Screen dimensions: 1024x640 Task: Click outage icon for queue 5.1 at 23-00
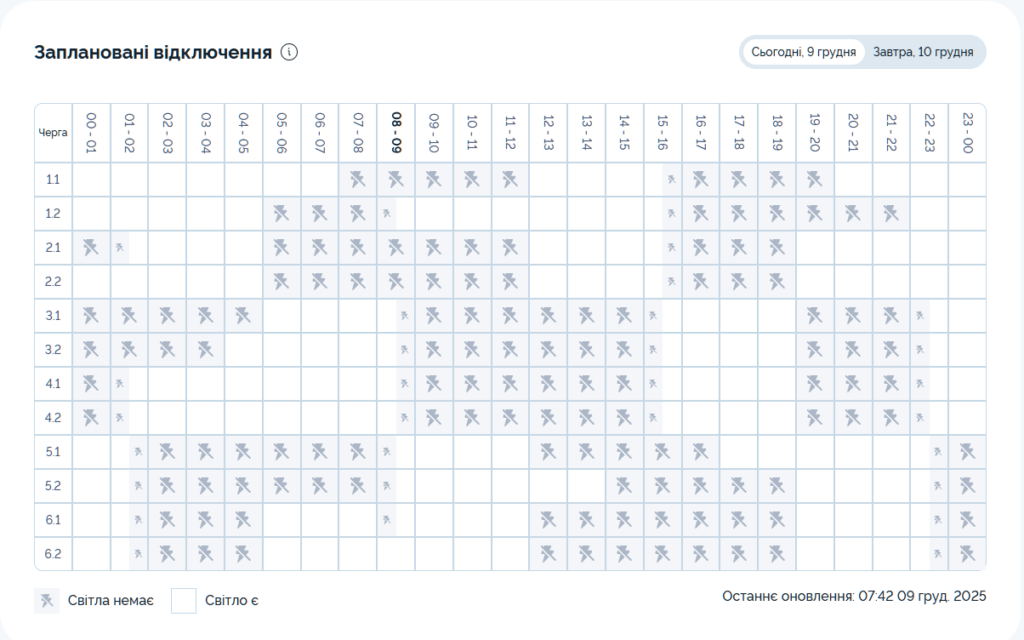pos(967,452)
